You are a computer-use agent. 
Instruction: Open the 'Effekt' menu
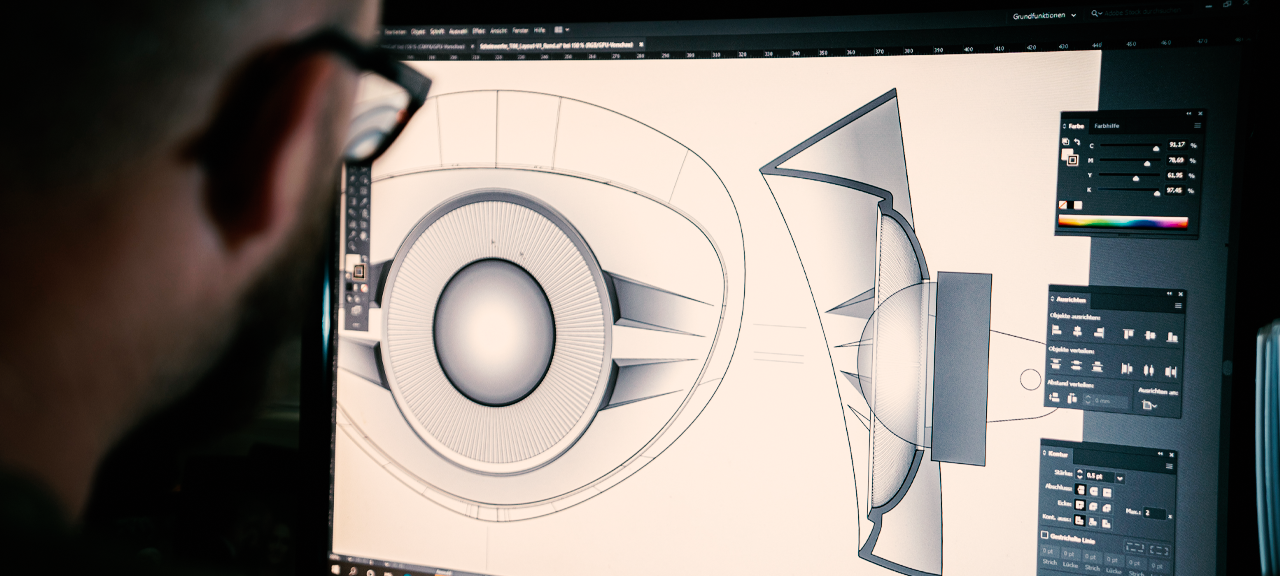pyautogui.click(x=477, y=31)
